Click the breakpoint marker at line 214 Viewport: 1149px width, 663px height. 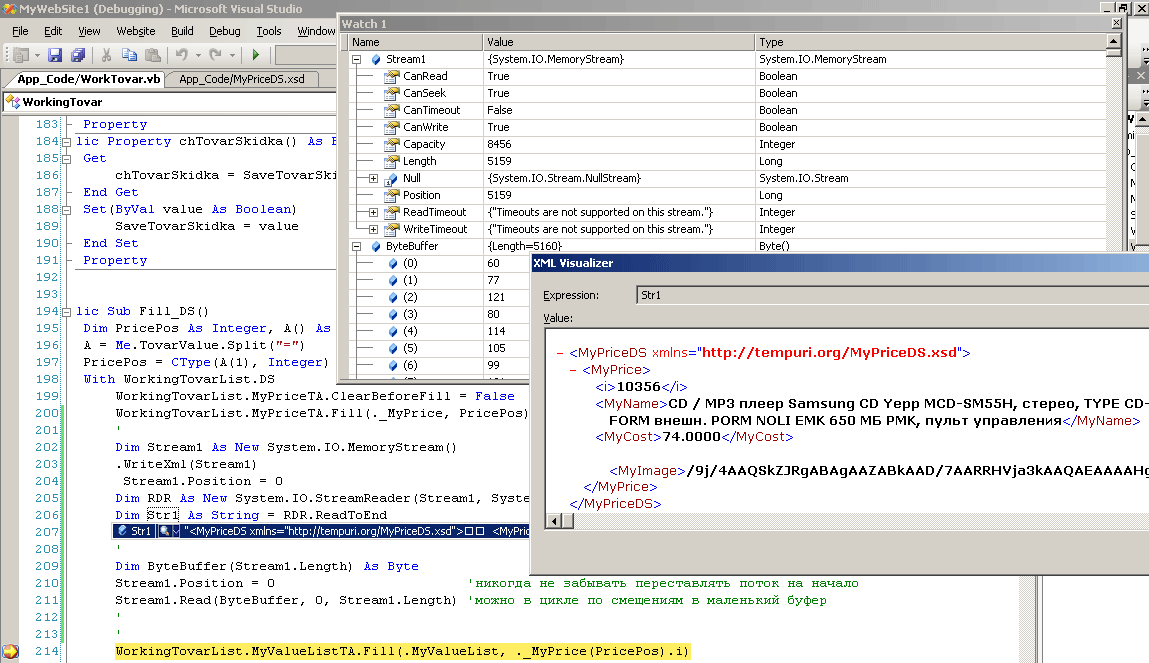coord(10,652)
